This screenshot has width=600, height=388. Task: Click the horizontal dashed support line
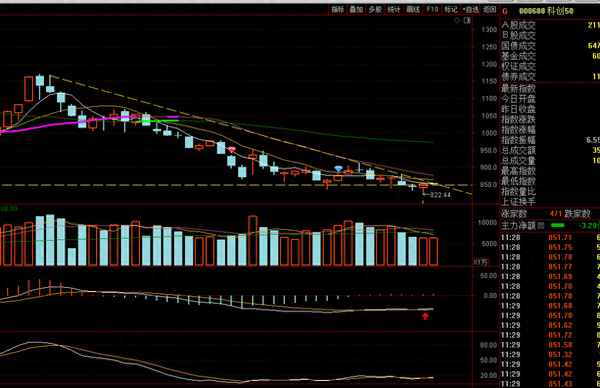pyautogui.click(x=236, y=185)
